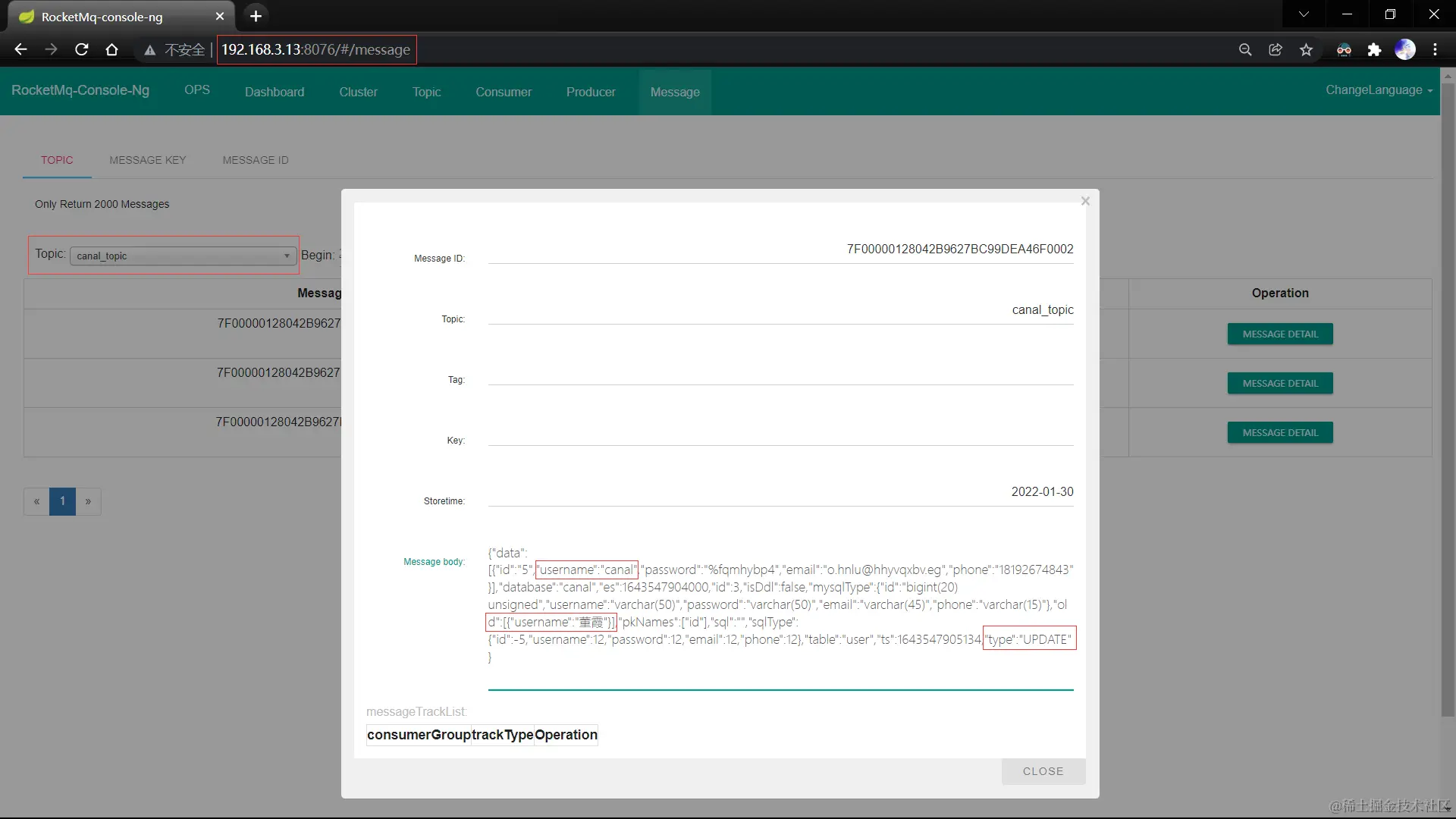Open the ChangeLanguage dropdown

[x=1379, y=90]
